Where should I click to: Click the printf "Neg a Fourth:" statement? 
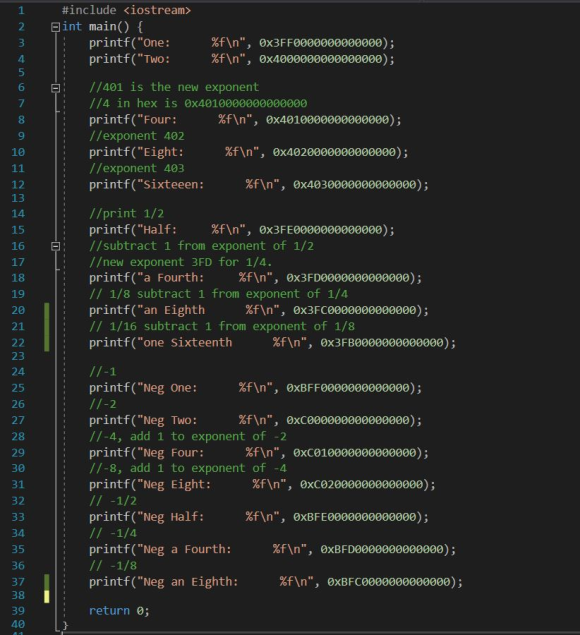click(x=273, y=550)
